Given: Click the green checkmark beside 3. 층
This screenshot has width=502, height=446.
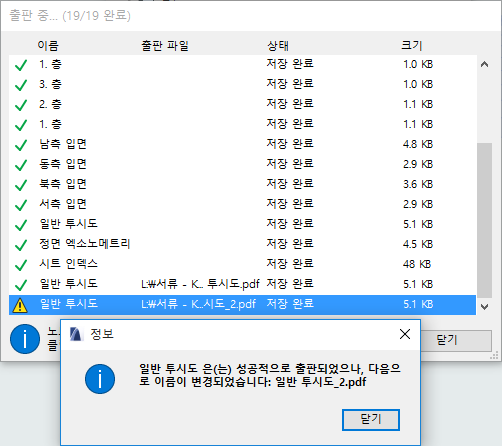Looking at the screenshot, I should point(21,85).
